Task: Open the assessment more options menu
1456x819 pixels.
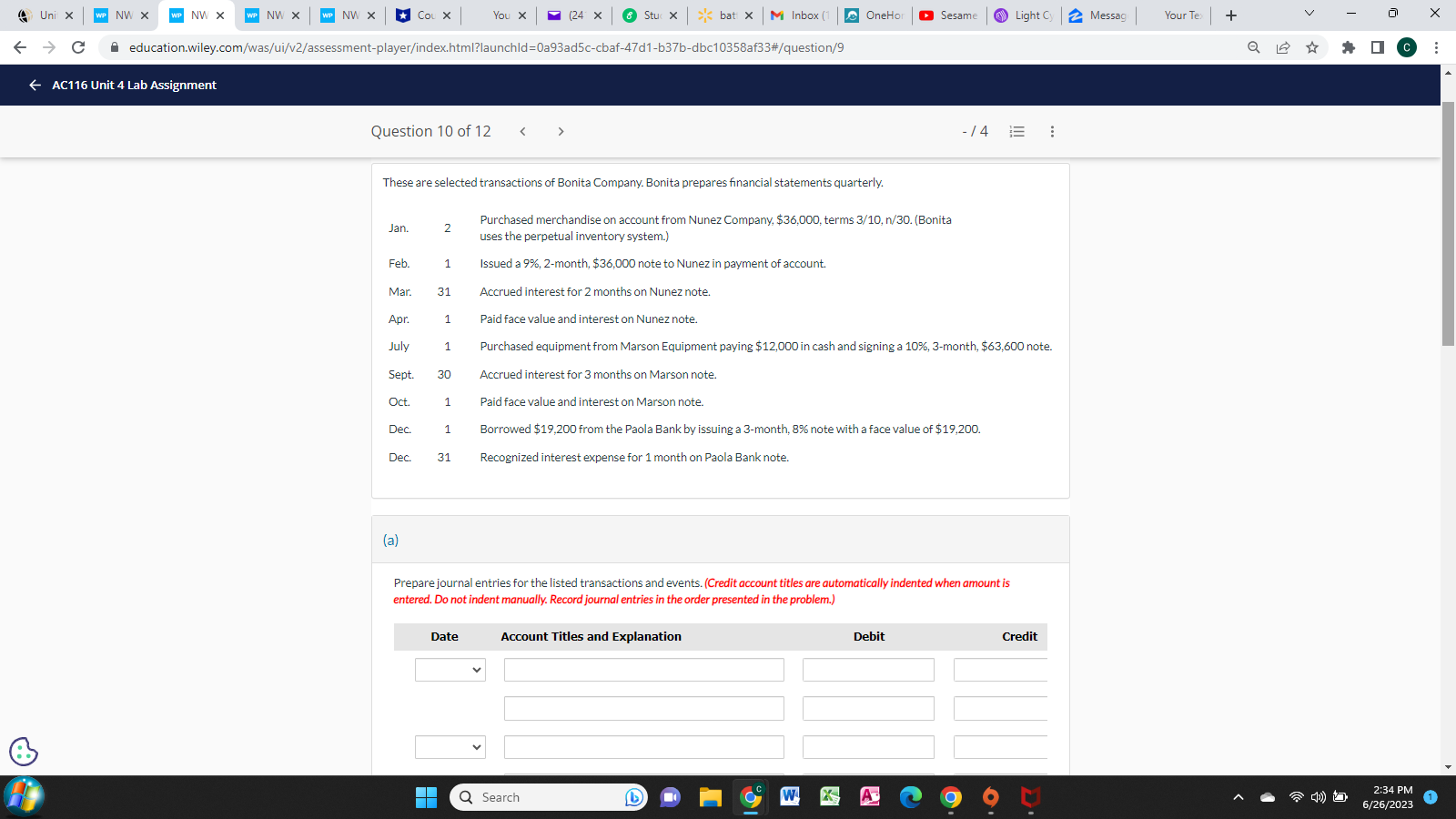Action: coord(1052,131)
